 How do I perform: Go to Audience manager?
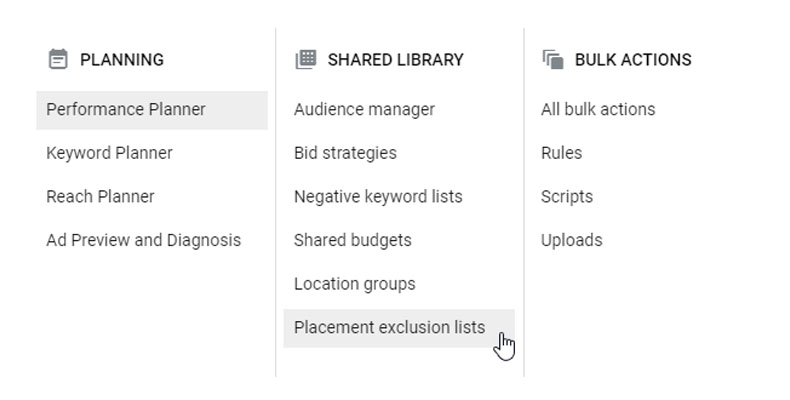tap(364, 110)
